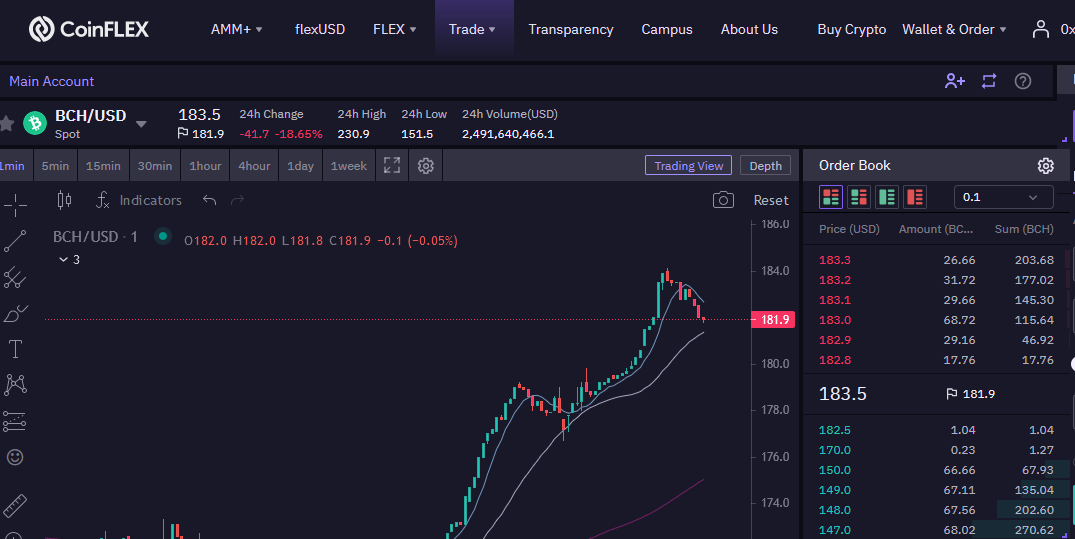Expand the Wallet & Order menu

[x=954, y=29]
